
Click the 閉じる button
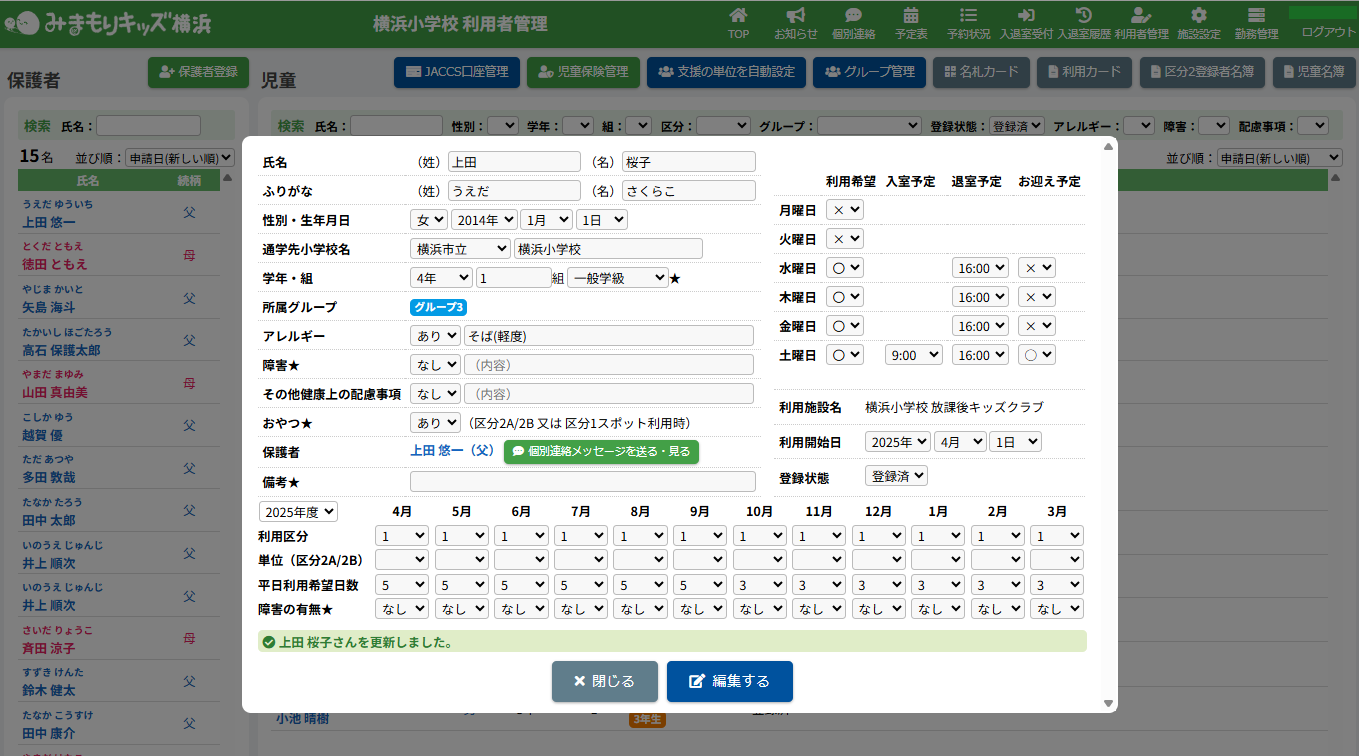click(604, 681)
